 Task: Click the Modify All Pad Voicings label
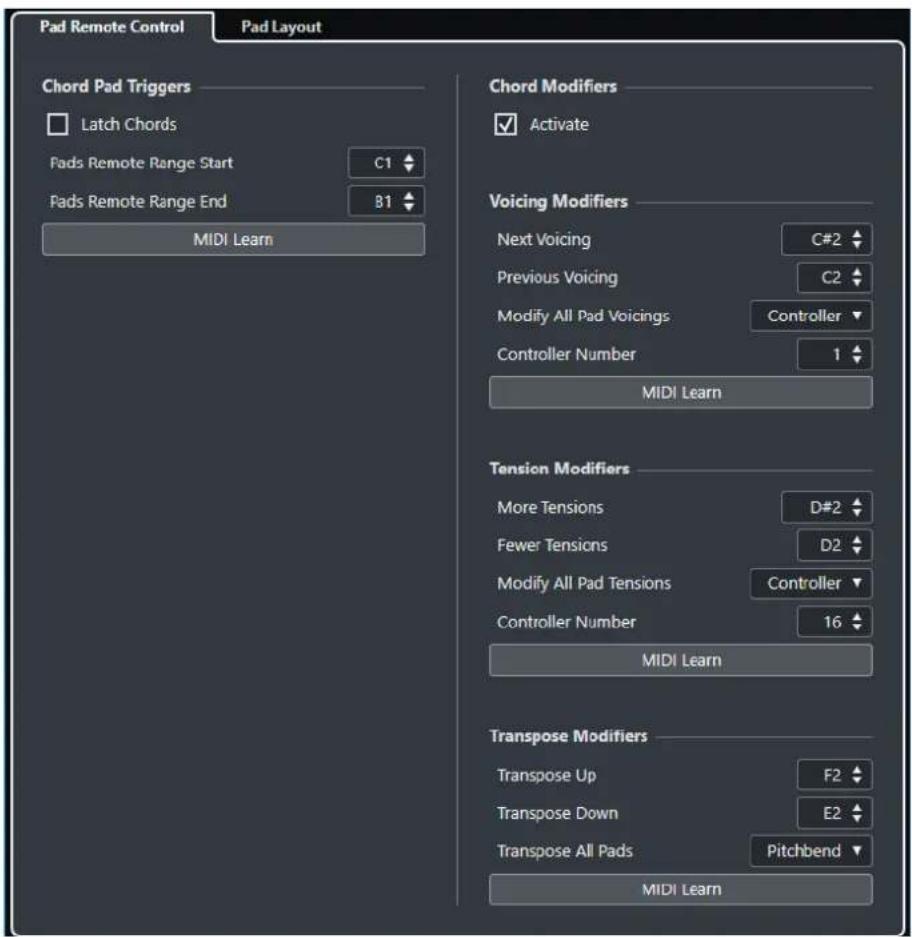pos(583,316)
